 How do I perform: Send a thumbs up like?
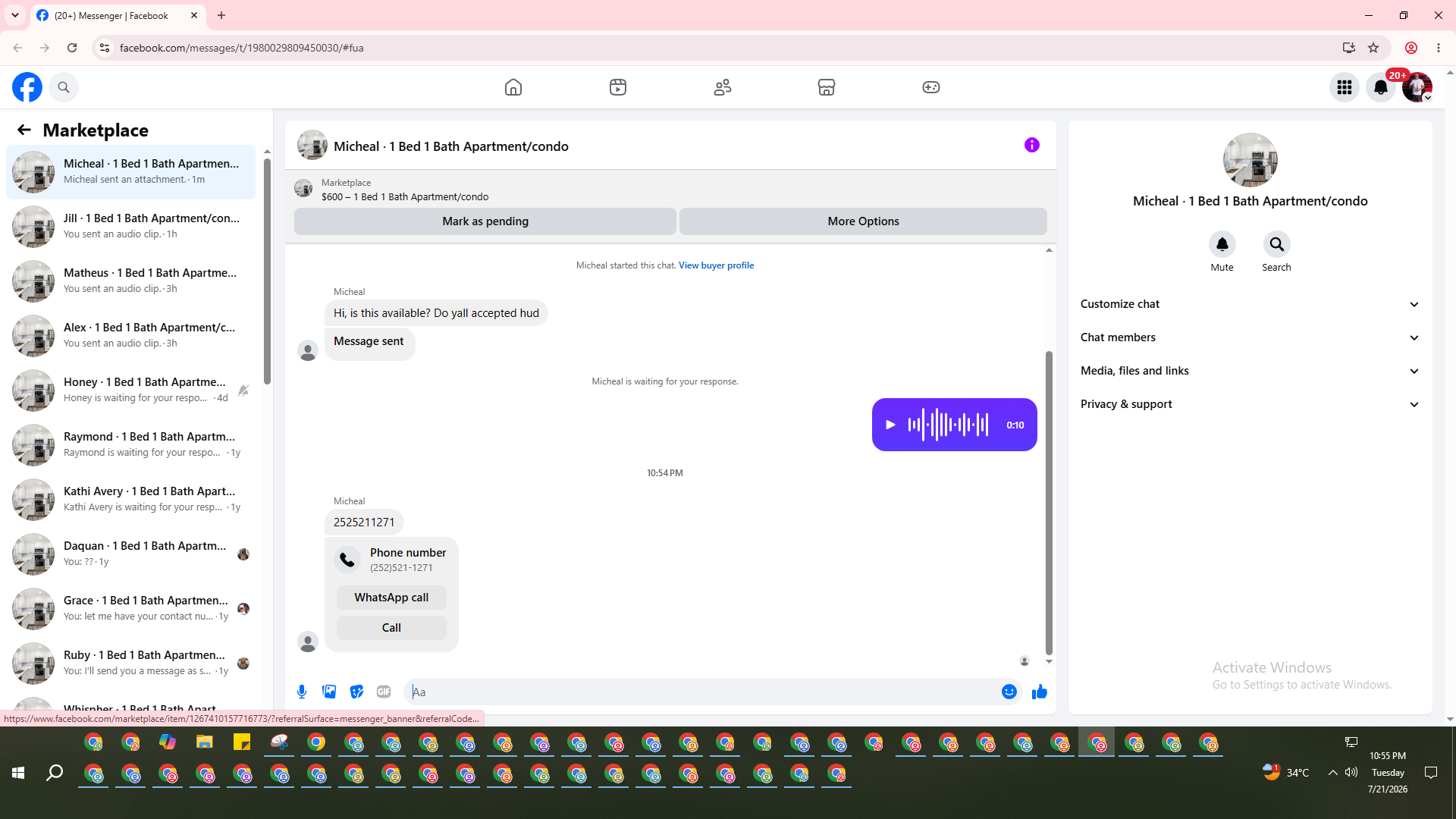[1040, 692]
